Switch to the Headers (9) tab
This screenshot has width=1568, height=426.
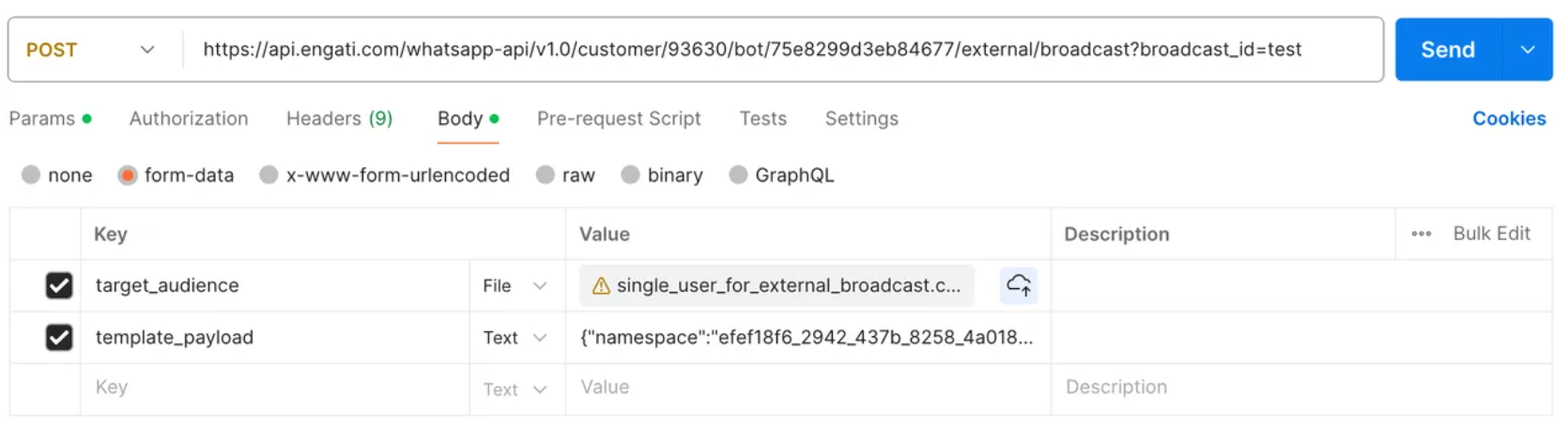pyautogui.click(x=339, y=119)
